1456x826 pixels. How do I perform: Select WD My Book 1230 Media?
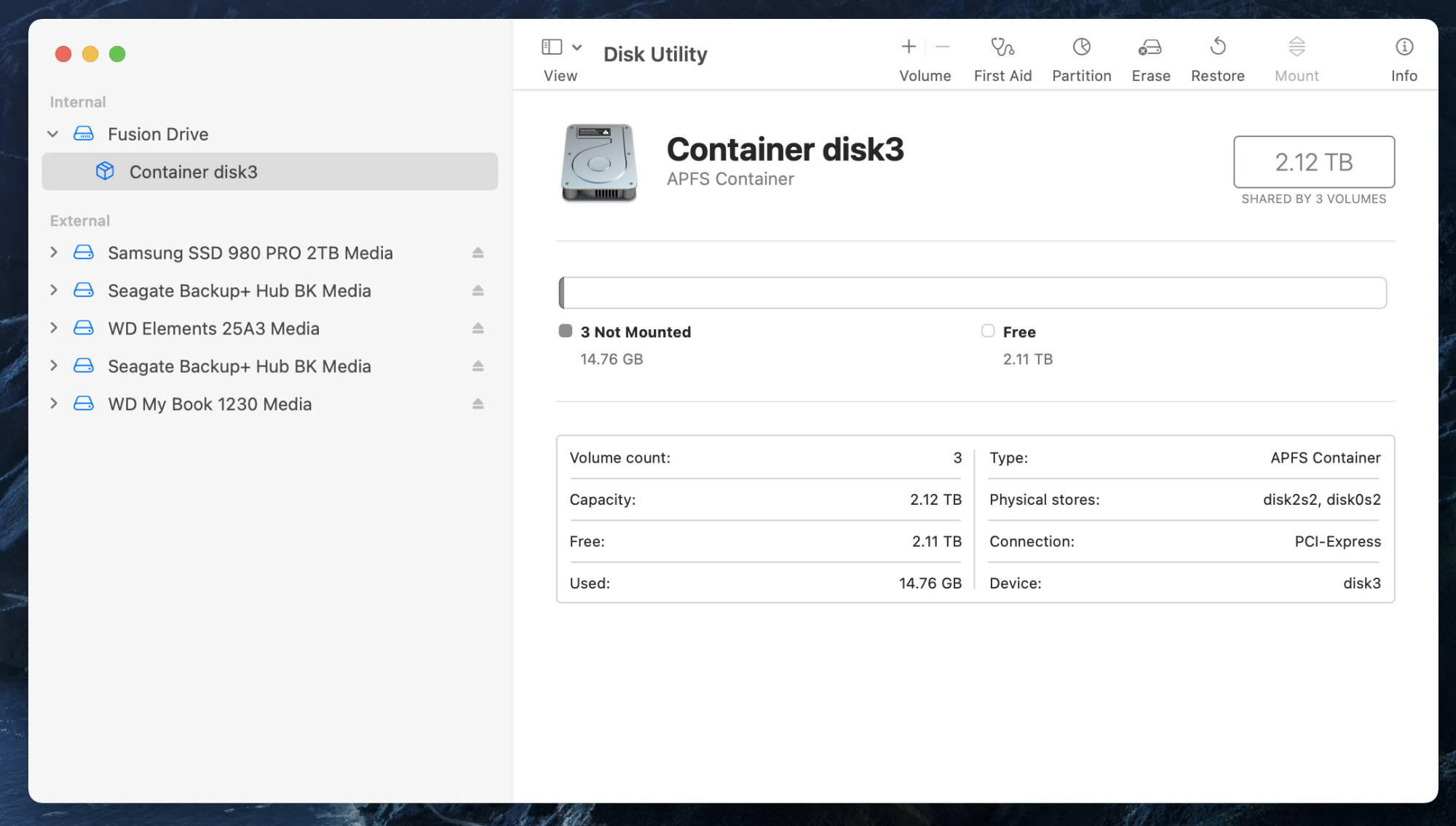coord(210,404)
